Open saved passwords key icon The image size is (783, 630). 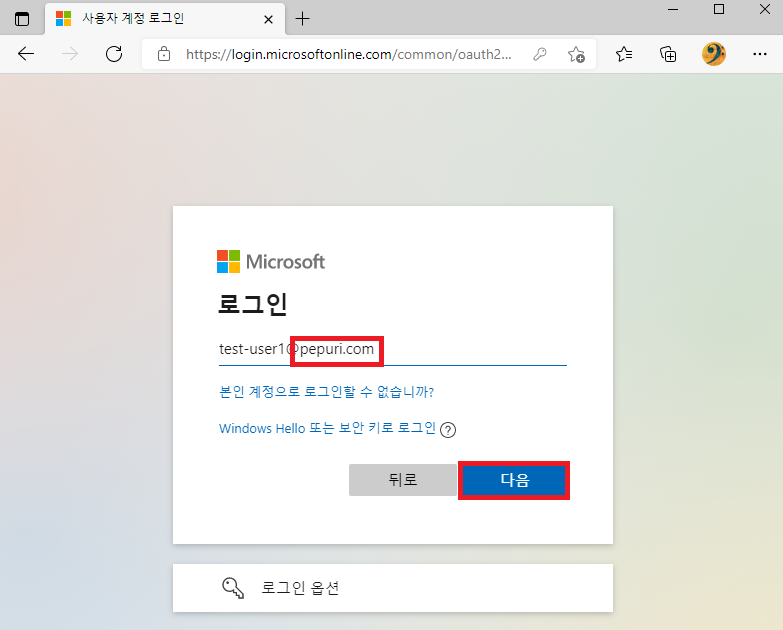click(x=539, y=54)
